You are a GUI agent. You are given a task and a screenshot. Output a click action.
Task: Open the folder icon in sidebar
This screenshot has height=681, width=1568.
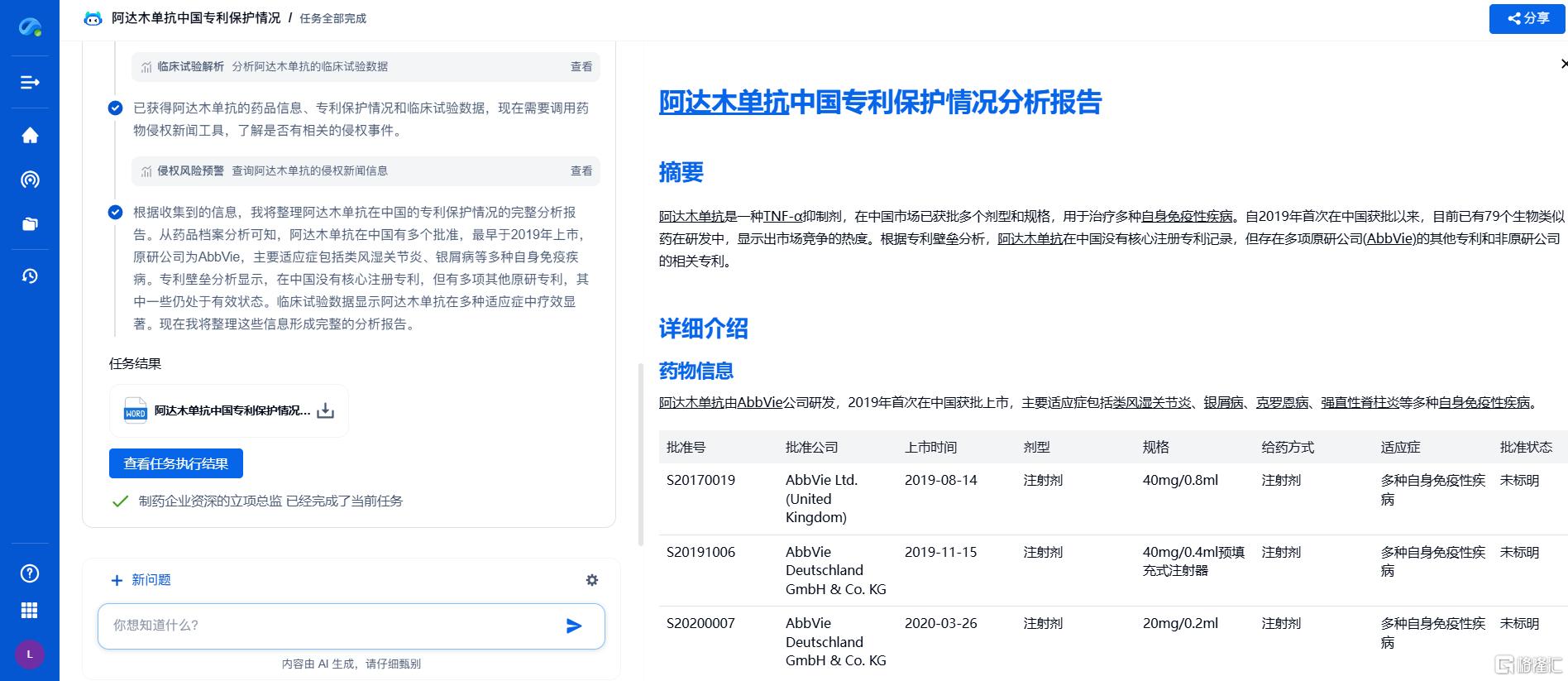pyautogui.click(x=30, y=224)
